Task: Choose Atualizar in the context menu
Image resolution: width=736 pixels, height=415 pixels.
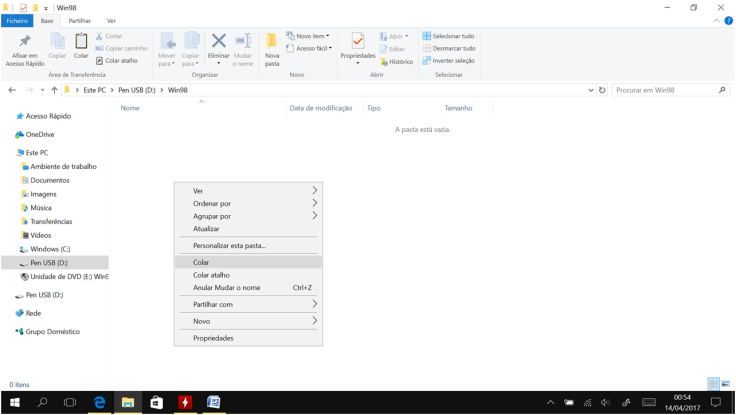Action: click(248, 229)
